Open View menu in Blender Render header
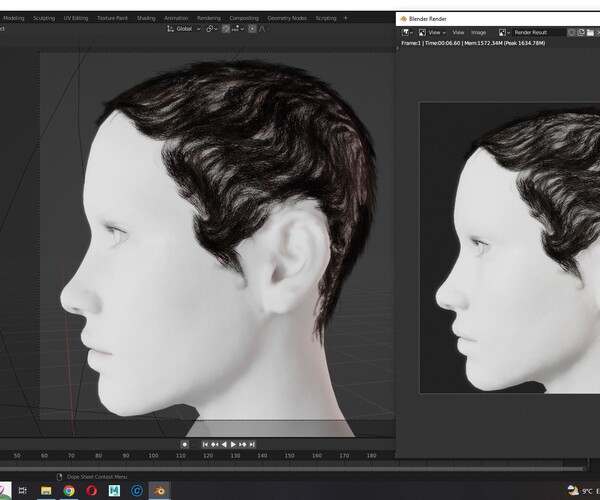Viewport: 600px width, 500px height. (458, 33)
